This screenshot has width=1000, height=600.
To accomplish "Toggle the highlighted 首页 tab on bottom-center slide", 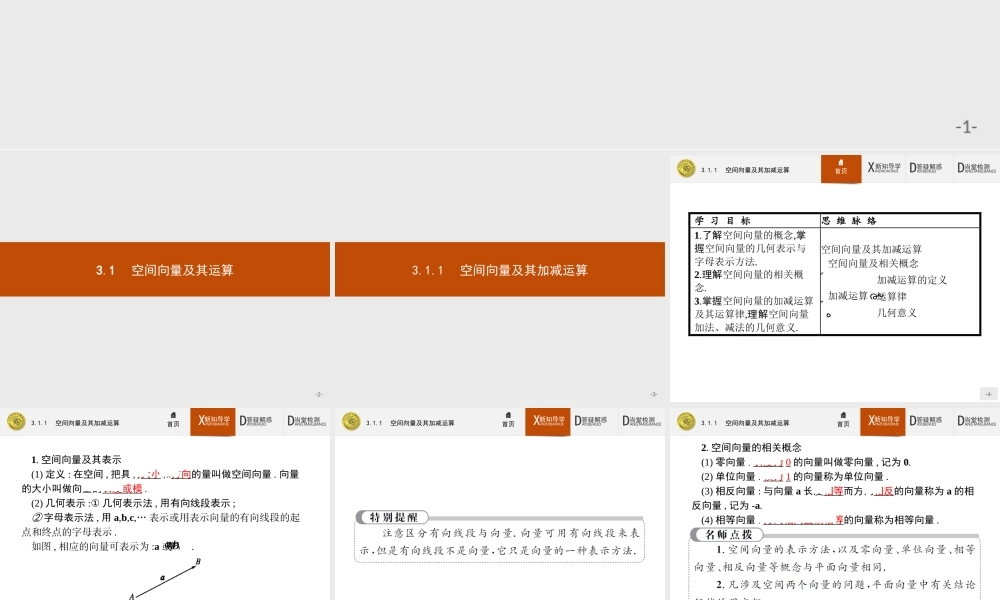I will click(x=508, y=421).
